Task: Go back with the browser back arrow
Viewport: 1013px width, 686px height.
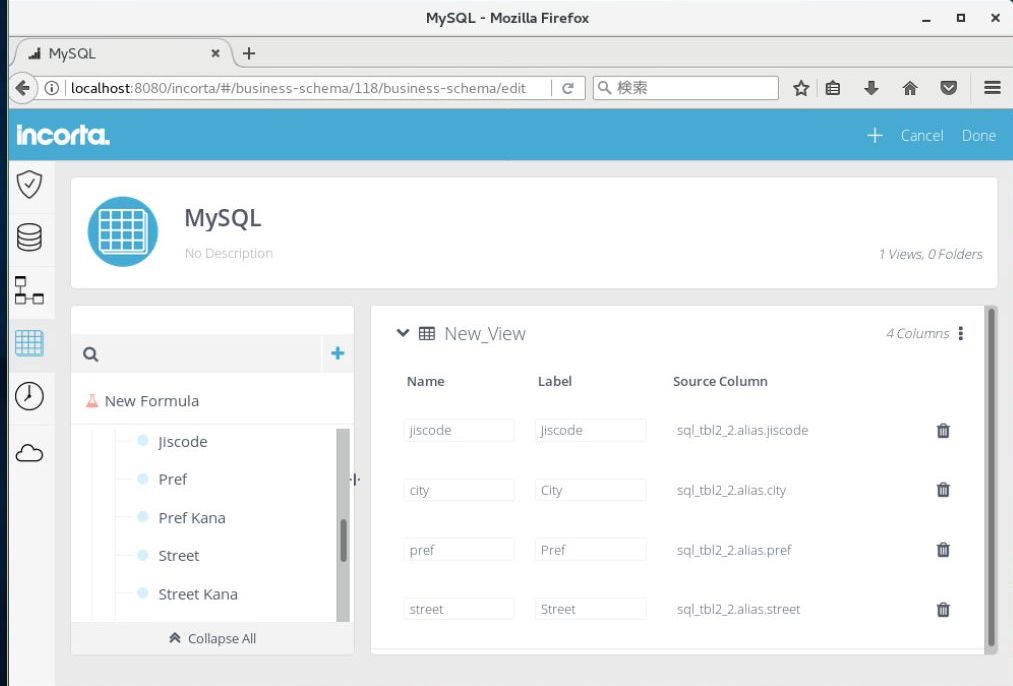Action: coord(23,88)
